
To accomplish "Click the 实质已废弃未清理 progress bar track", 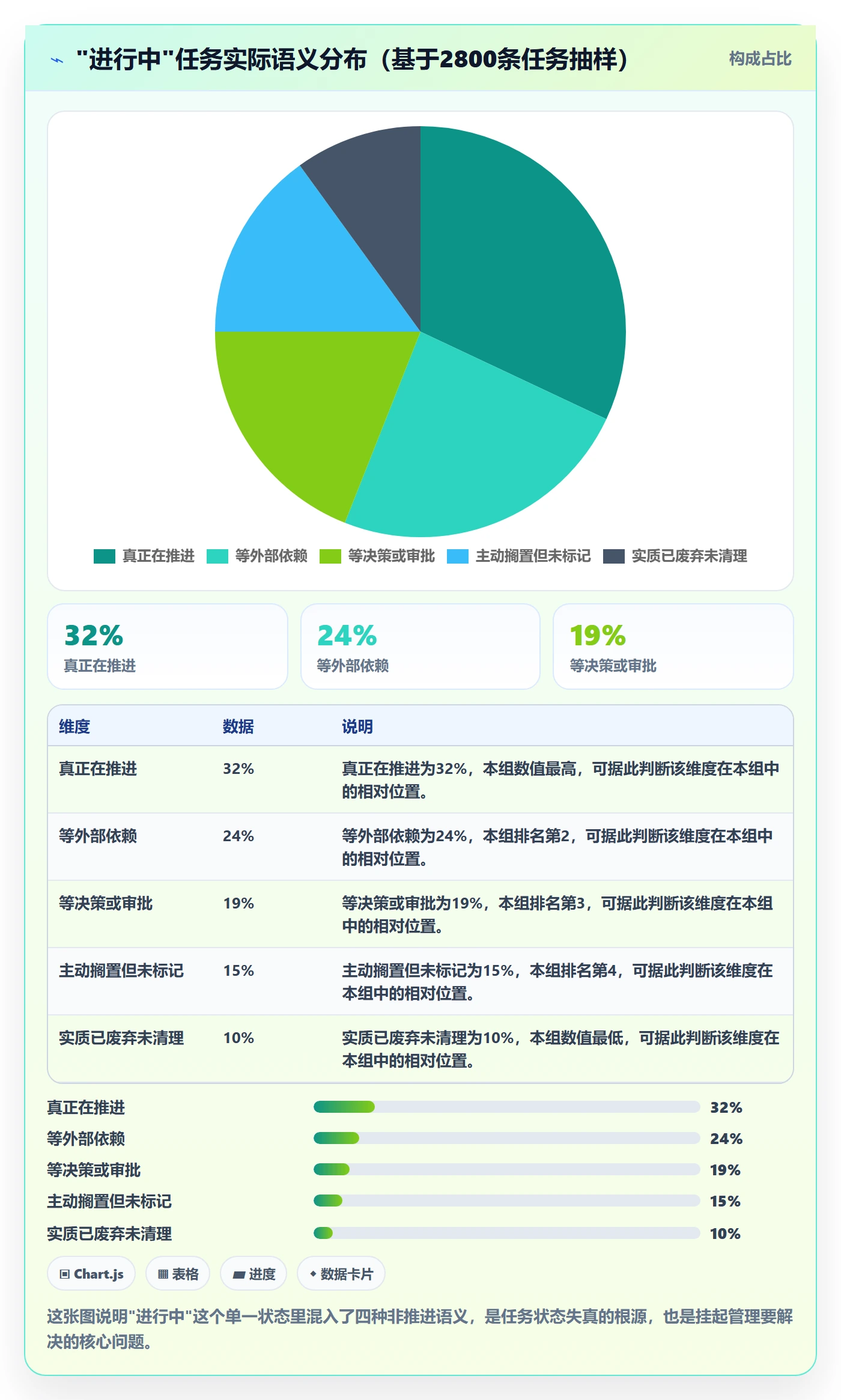I will coord(507,1233).
